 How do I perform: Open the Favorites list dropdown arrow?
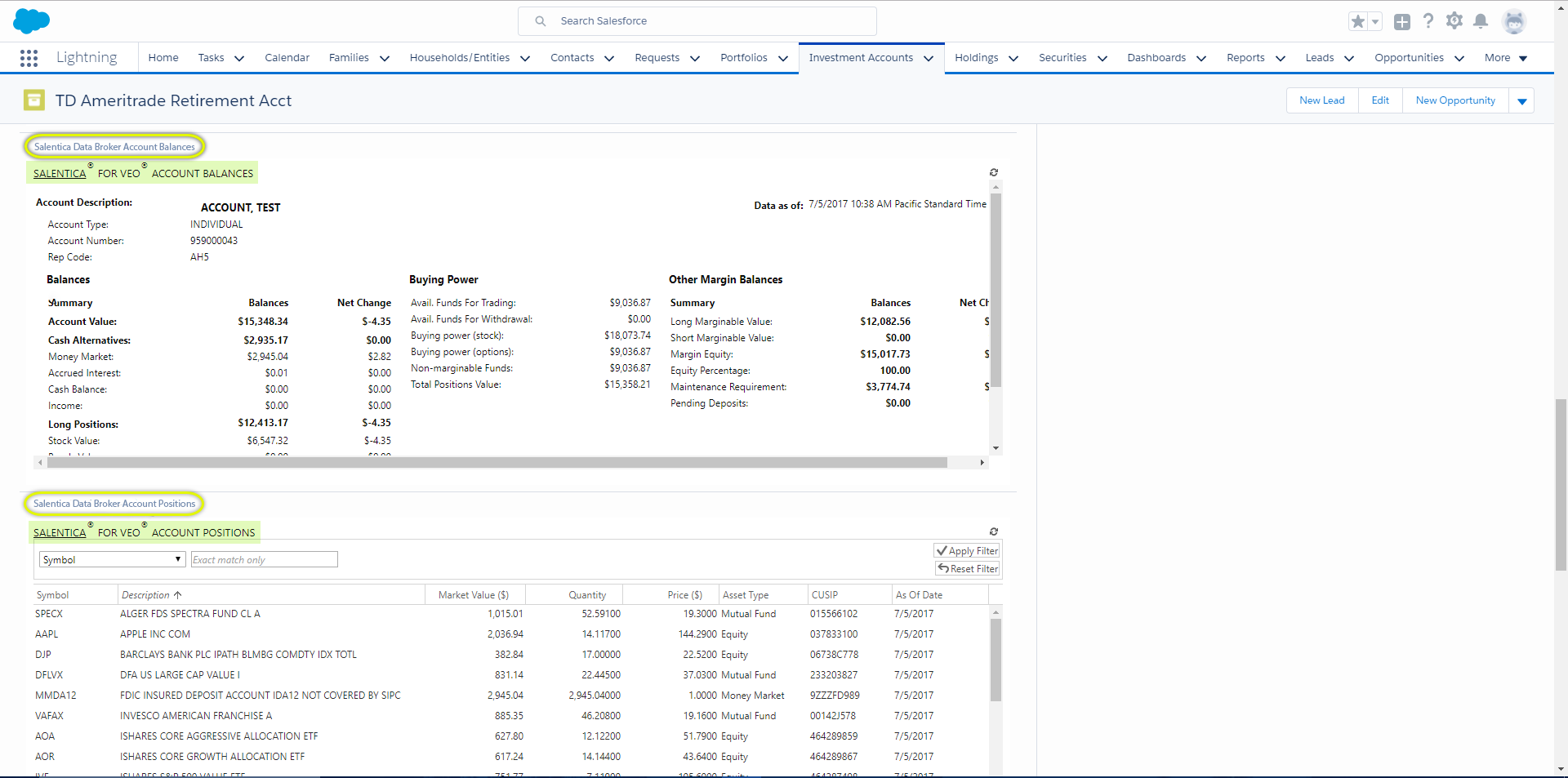pos(1375,22)
